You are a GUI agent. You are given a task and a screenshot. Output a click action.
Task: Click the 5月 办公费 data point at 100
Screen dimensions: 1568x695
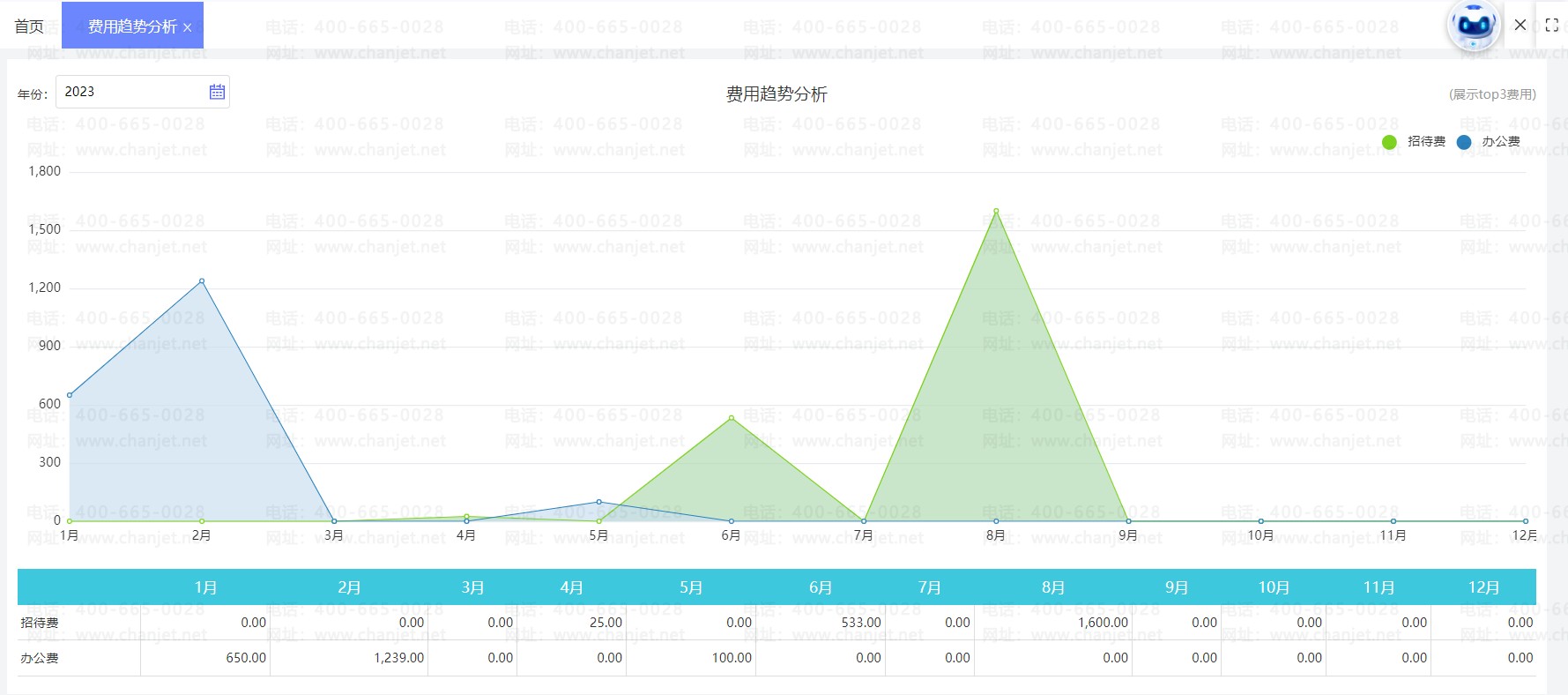599,502
